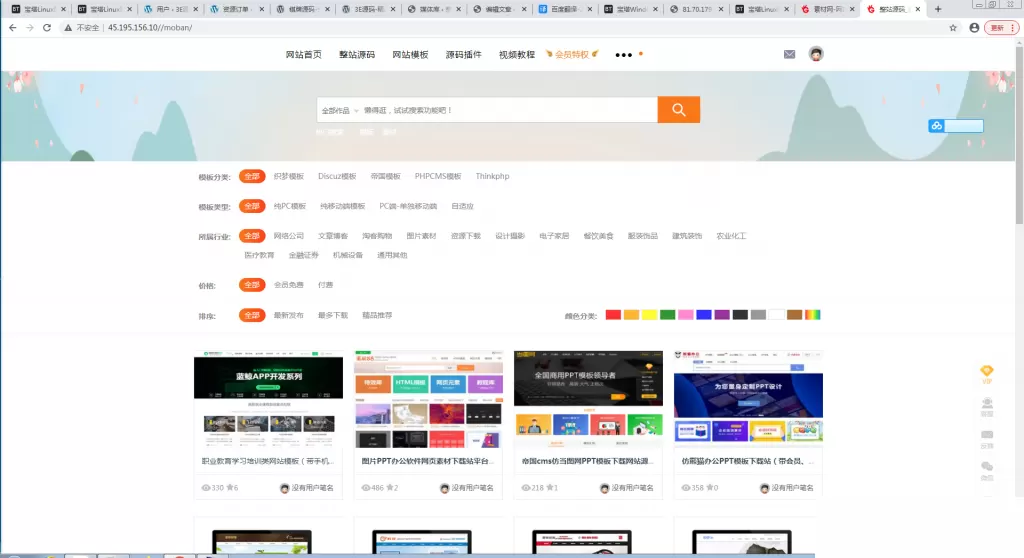Sort by 最新发布
Screen dimensions: 1024x558
(289, 315)
